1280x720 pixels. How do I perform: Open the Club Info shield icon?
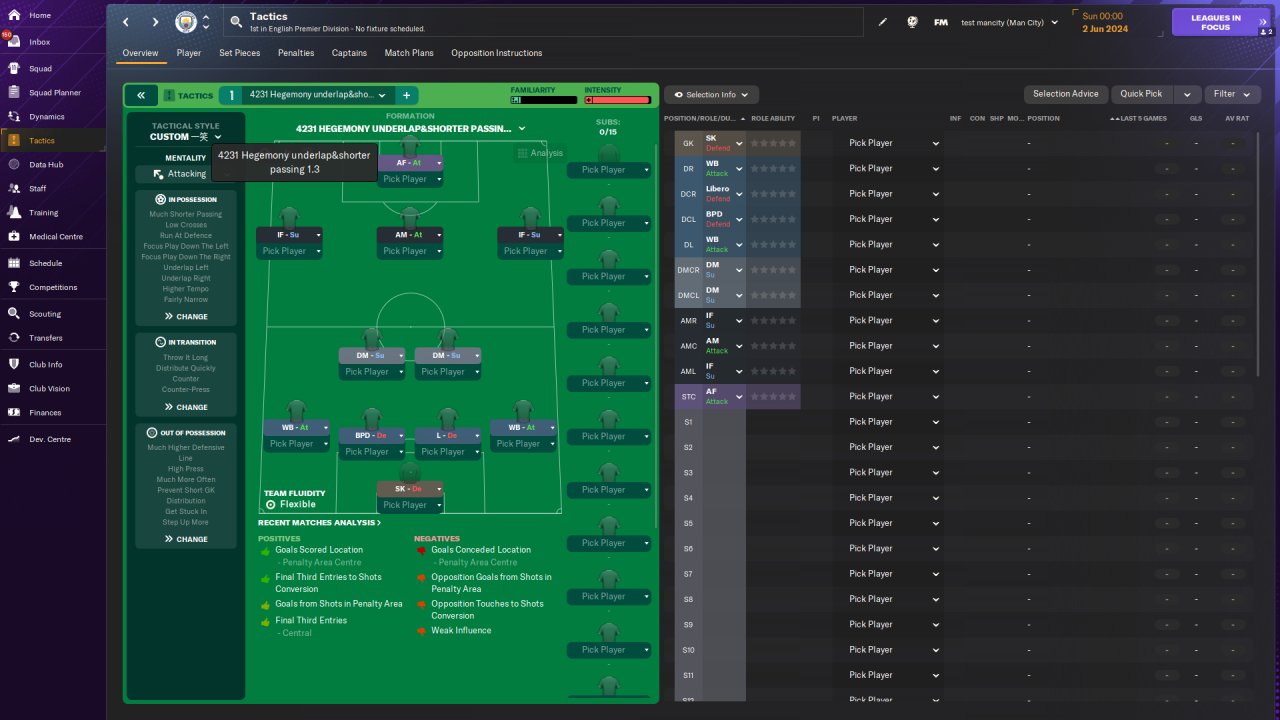point(14,364)
